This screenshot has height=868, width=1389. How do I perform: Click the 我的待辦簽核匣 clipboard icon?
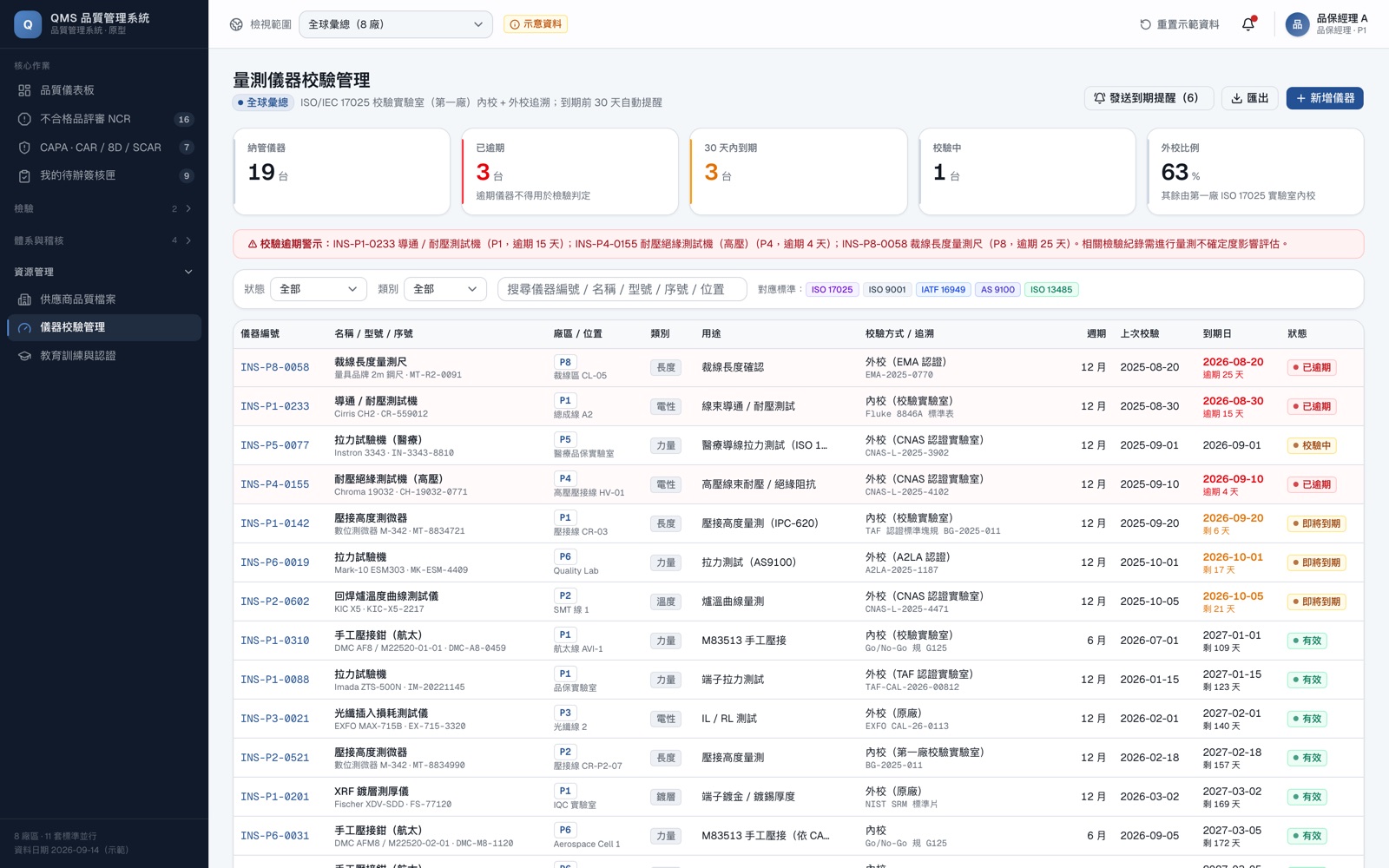(24, 175)
